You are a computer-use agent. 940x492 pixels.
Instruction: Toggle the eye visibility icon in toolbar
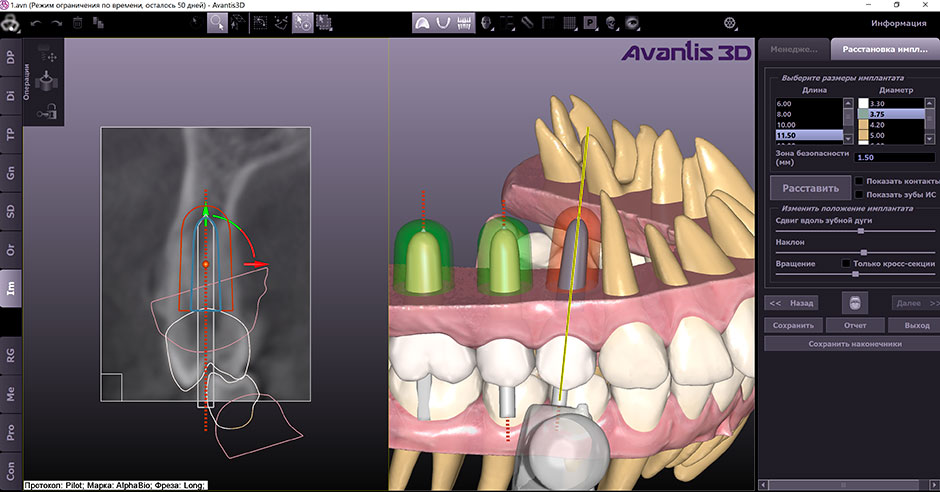tap(632, 23)
